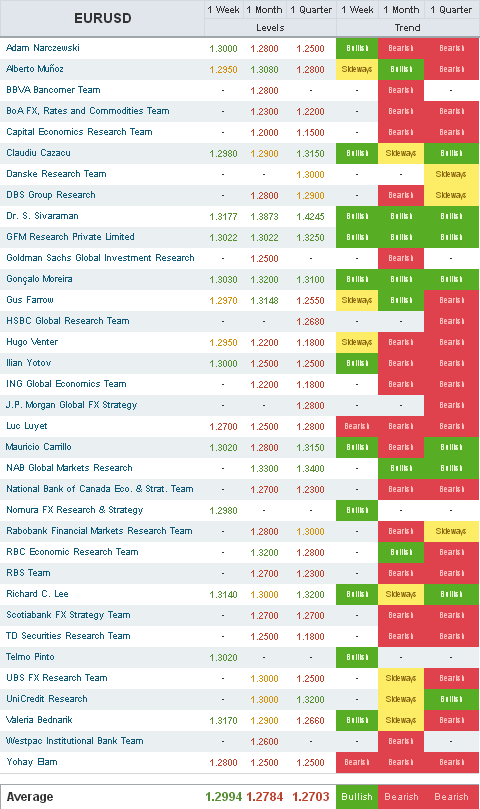Screen dimensions: 480x809
Task: Open TD Securities Research Team link
Action: [68, 636]
